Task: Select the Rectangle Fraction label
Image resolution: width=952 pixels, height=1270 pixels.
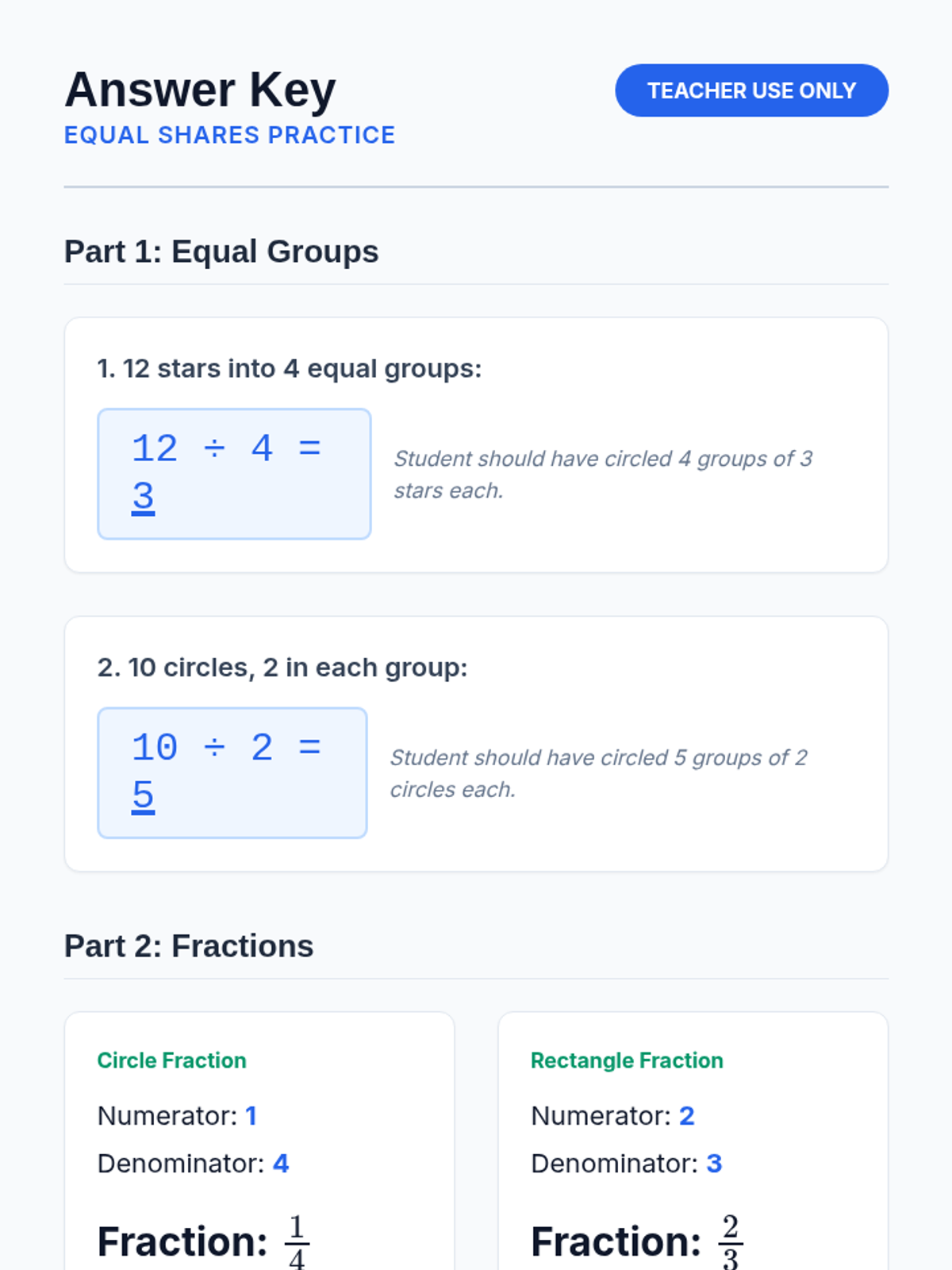Action: pyautogui.click(x=627, y=1060)
